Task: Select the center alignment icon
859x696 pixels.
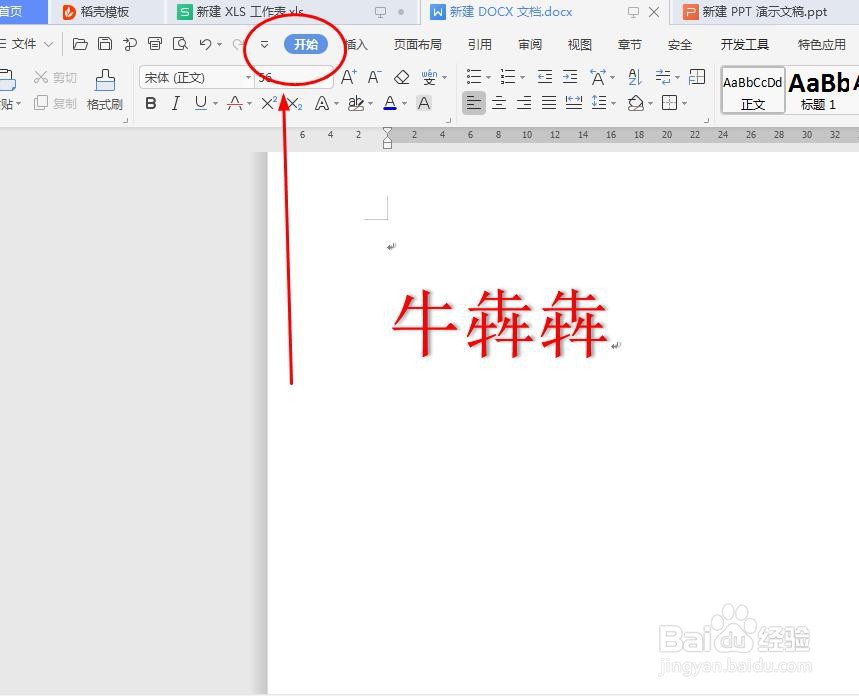Action: [x=500, y=102]
